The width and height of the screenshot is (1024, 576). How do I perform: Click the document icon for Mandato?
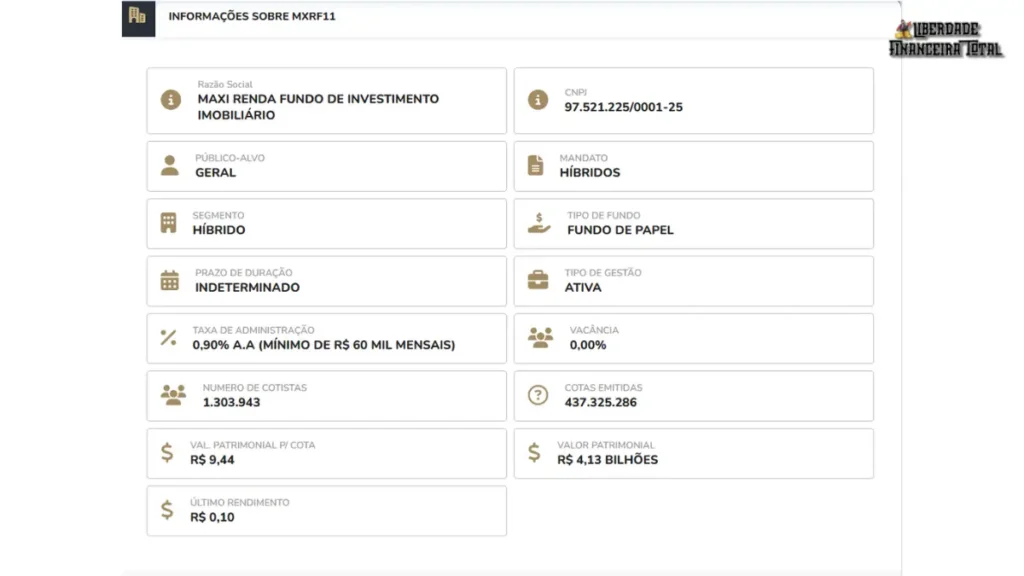[536, 165]
